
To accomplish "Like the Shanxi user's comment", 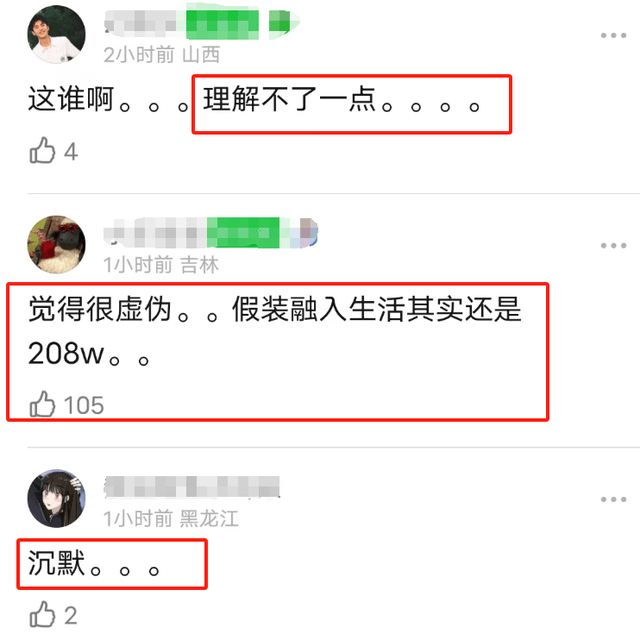I will [x=42, y=151].
